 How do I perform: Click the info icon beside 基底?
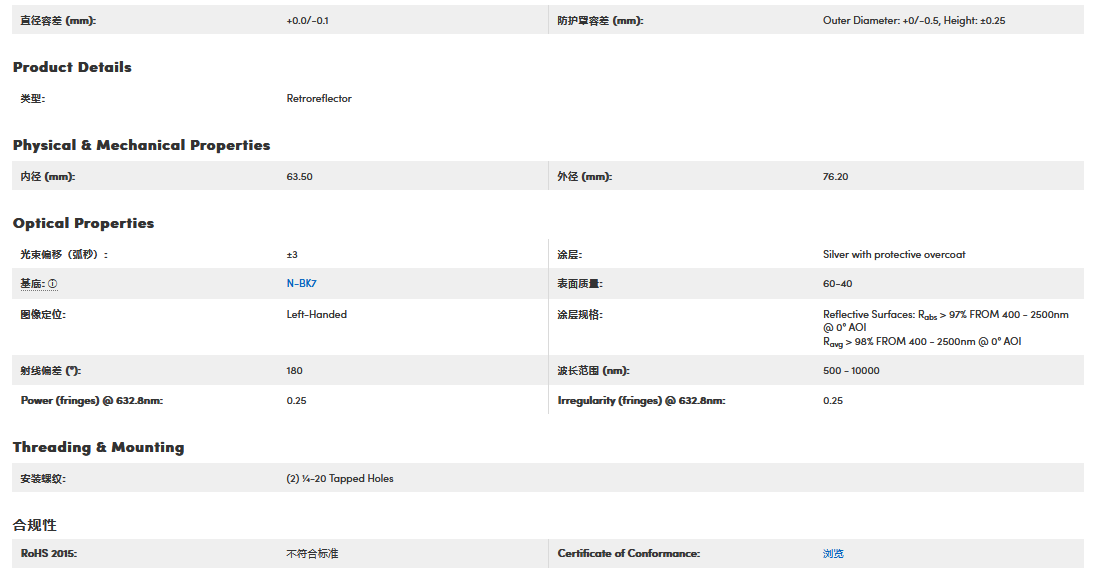click(53, 284)
